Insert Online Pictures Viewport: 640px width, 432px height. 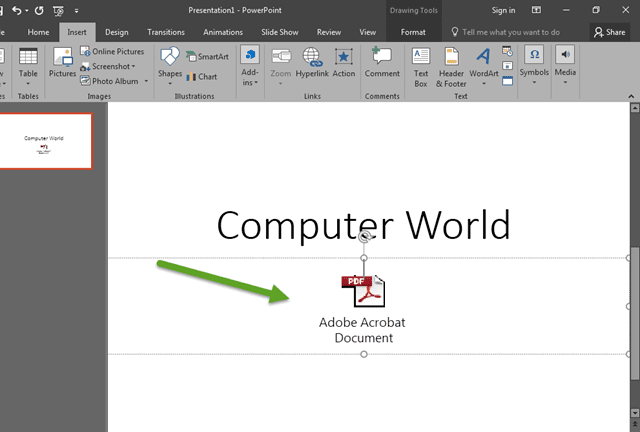pos(112,51)
